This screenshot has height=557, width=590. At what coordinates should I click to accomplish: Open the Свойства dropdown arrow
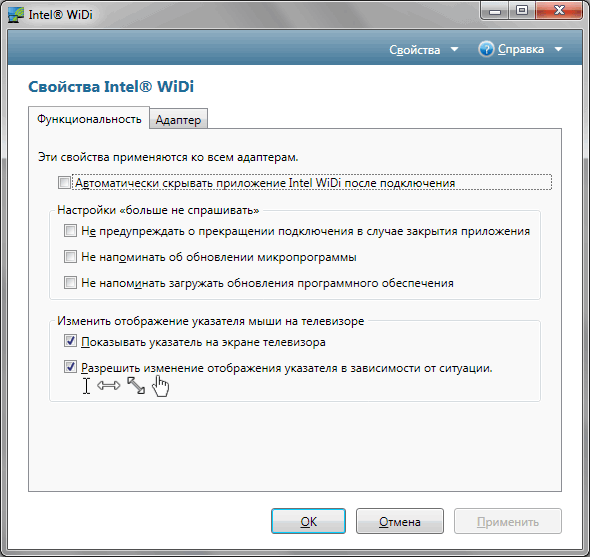455,49
